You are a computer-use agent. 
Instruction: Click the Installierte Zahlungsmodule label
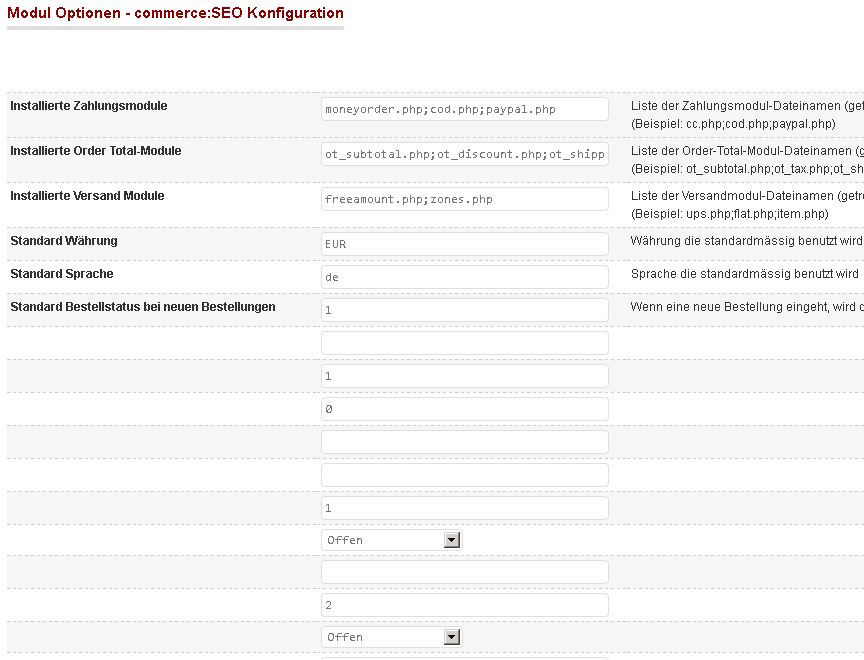pos(89,106)
